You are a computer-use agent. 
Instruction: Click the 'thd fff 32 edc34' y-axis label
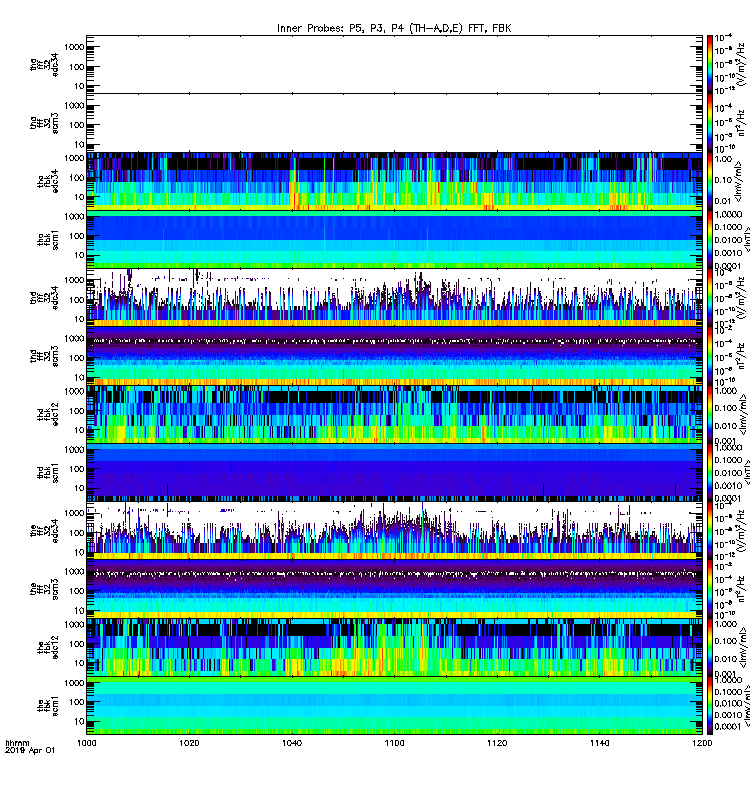[44, 297]
